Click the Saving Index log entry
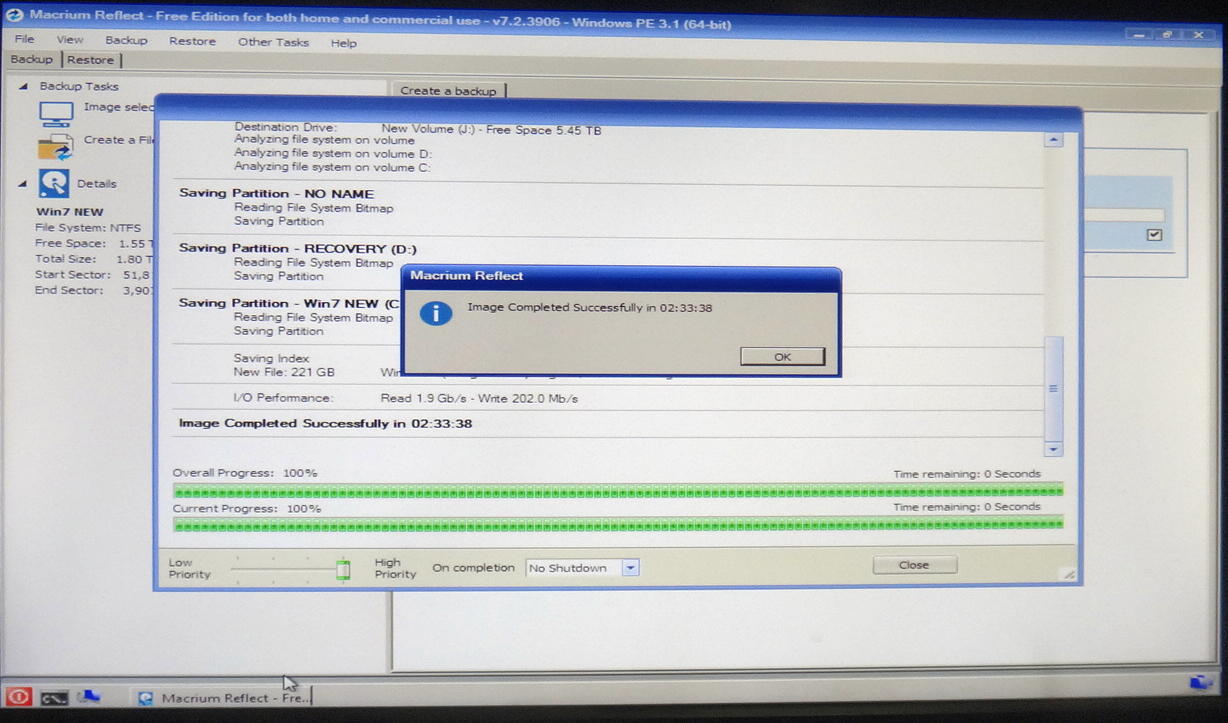The width and height of the screenshot is (1228, 723). (271, 358)
